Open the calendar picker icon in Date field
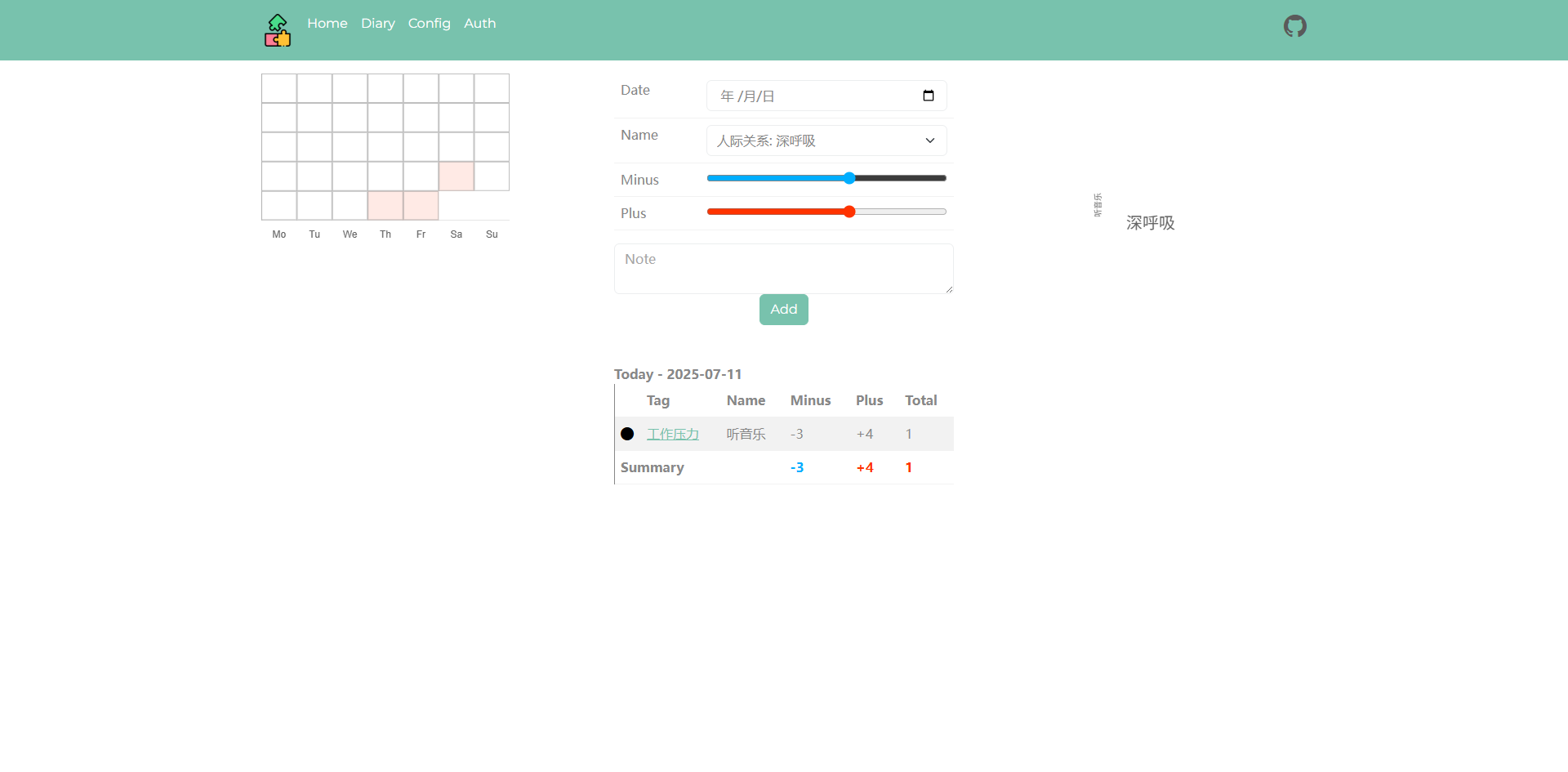1568x772 pixels. [929, 96]
